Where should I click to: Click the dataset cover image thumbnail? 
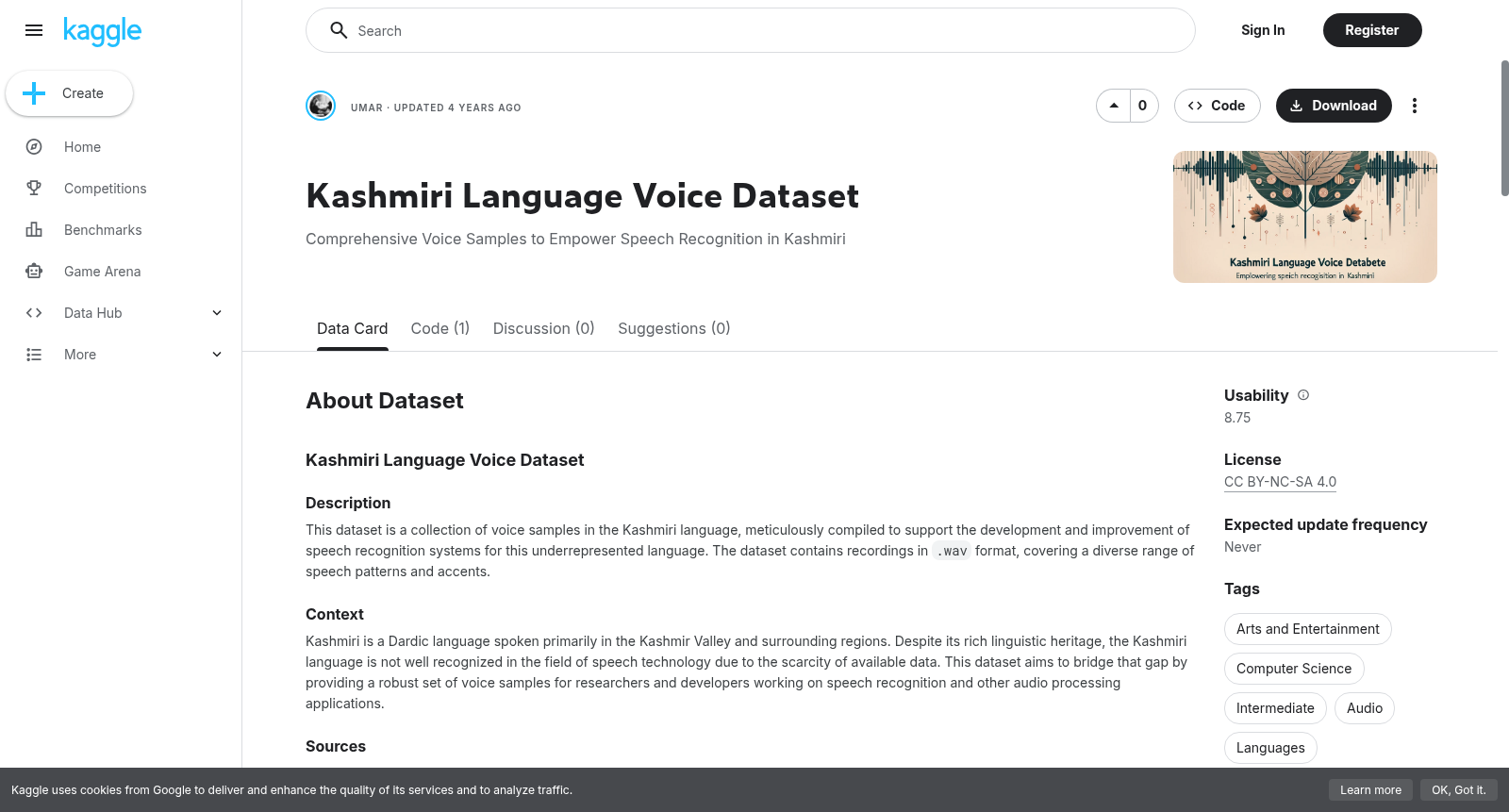[1305, 217]
